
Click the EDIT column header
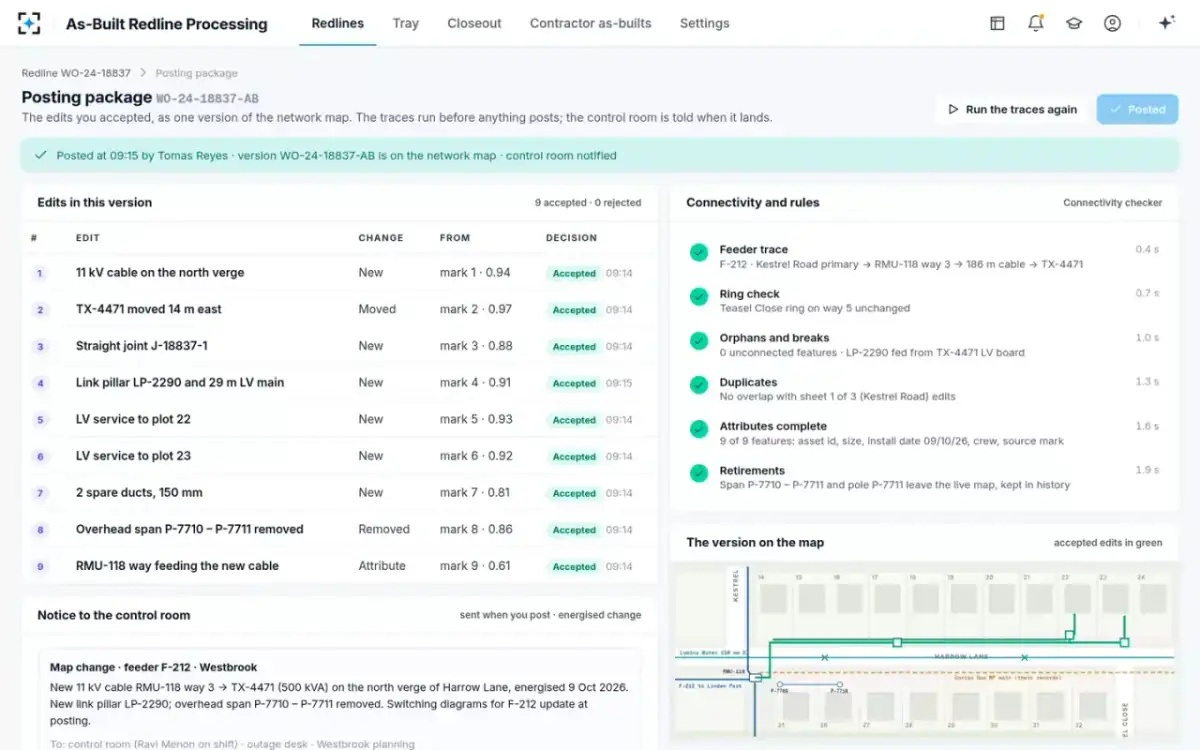[x=88, y=238]
